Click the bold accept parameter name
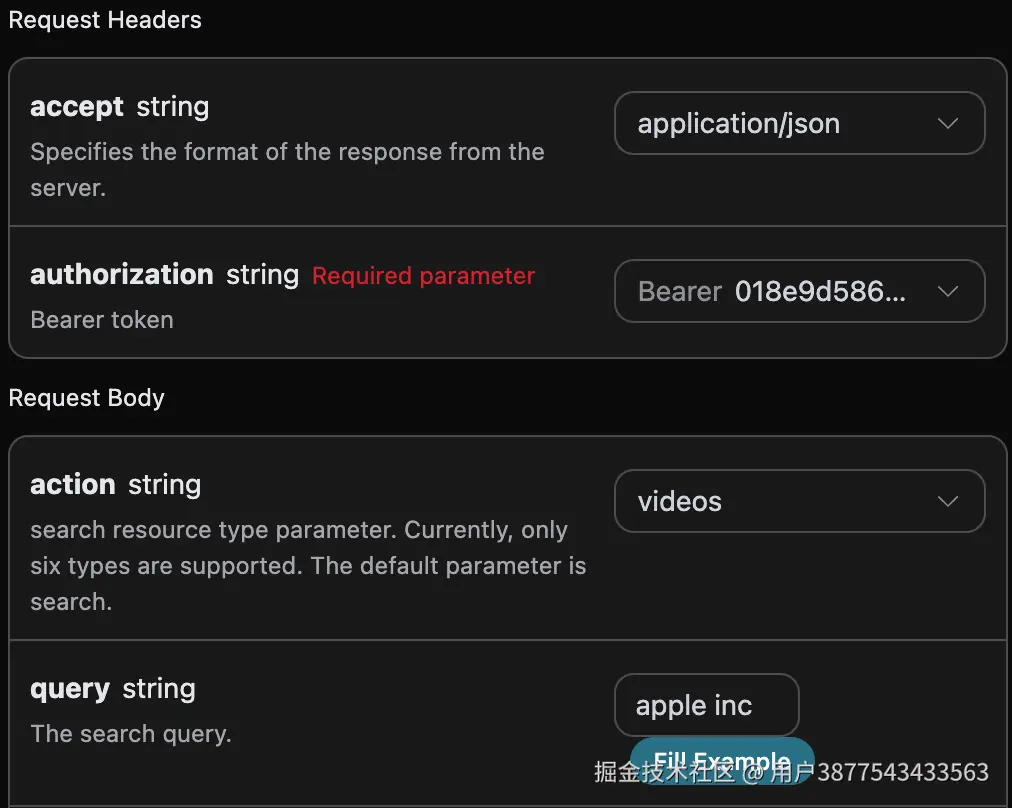1012x808 pixels. pyautogui.click(x=77, y=107)
